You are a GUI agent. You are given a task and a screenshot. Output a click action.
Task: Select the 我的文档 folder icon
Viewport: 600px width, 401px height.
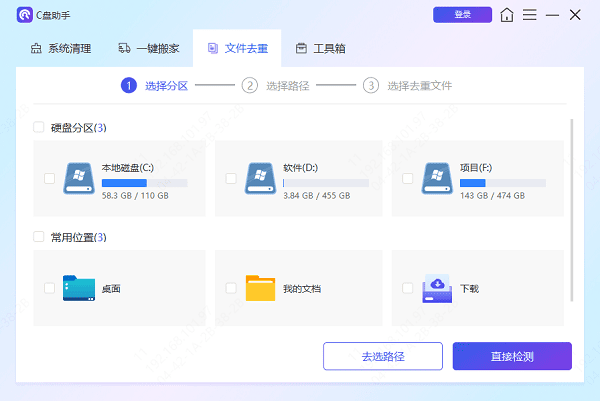pos(260,288)
